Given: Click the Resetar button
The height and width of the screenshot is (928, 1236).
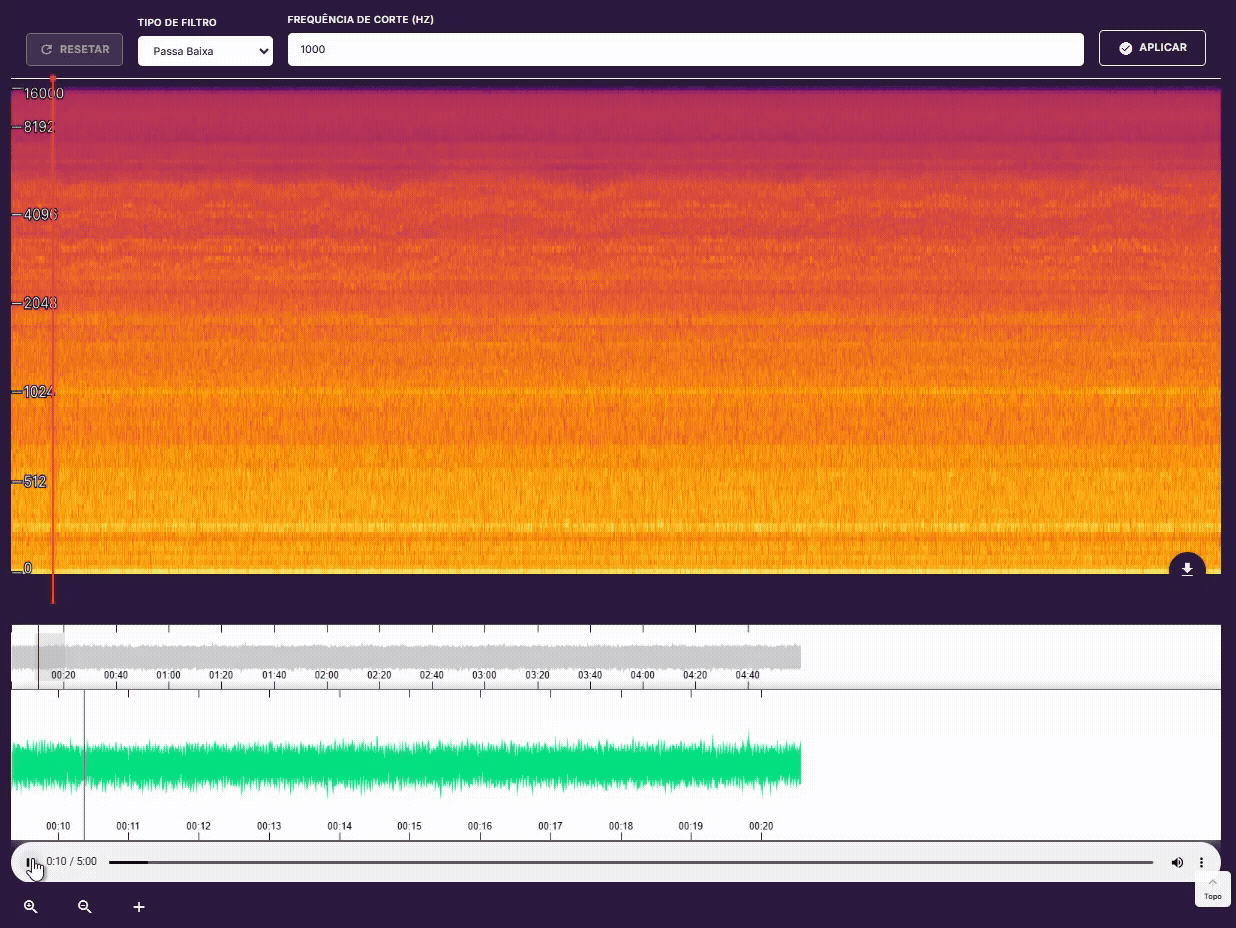Looking at the screenshot, I should pos(75,49).
